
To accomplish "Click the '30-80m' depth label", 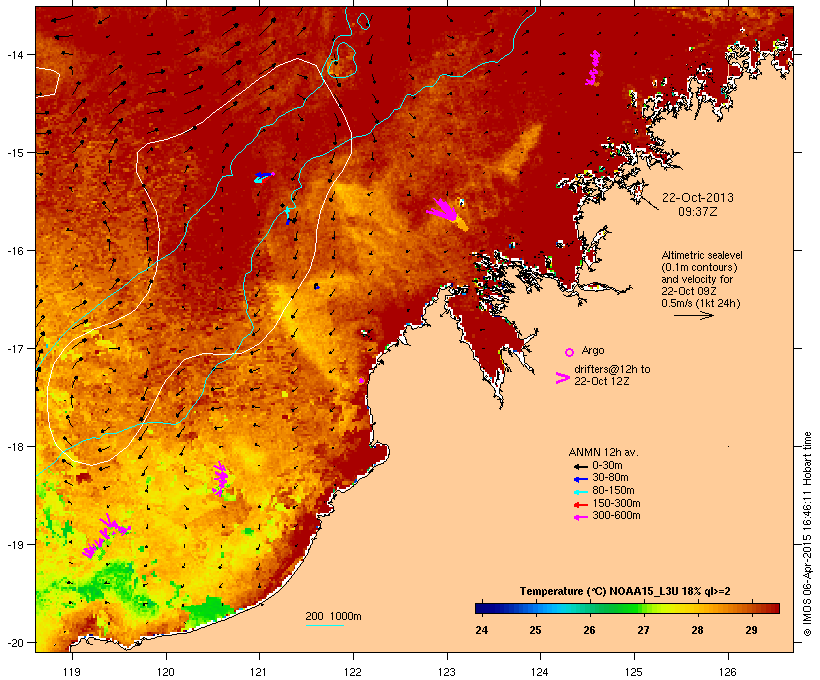I will coord(610,477).
